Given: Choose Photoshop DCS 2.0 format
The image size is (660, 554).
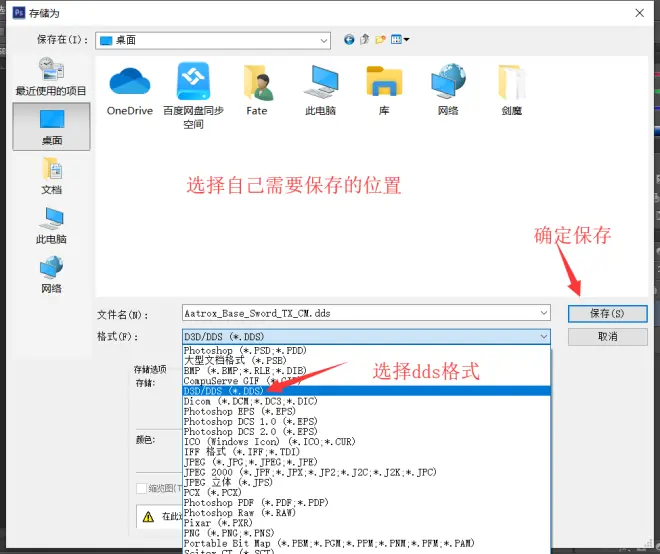Looking at the screenshot, I should click(366, 431).
